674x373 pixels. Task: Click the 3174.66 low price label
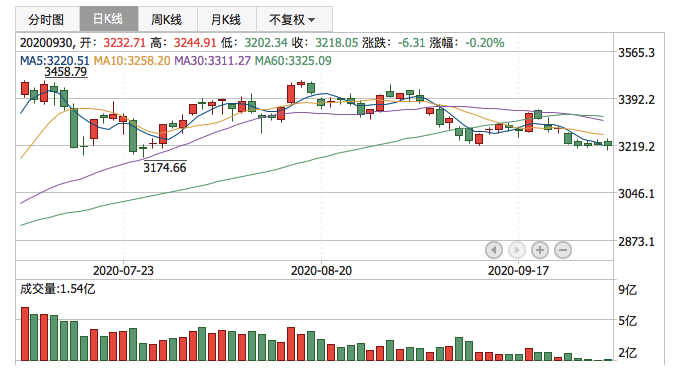[165, 168]
